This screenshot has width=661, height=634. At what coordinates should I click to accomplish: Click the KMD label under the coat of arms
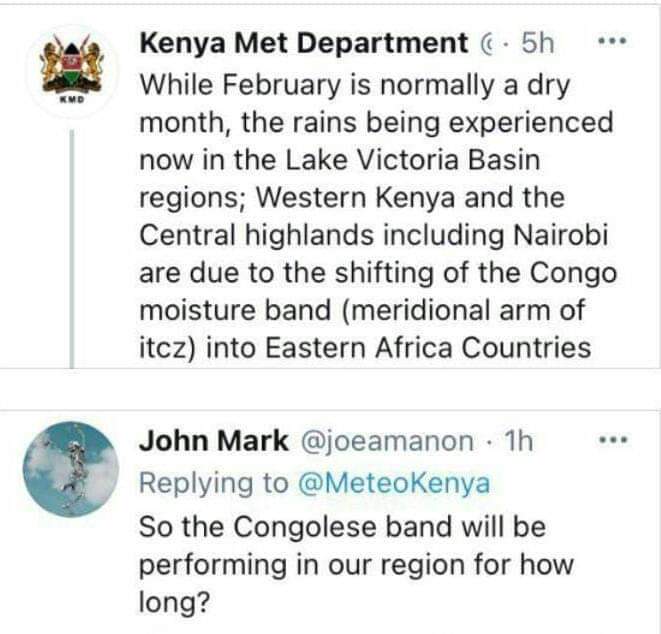(70, 100)
